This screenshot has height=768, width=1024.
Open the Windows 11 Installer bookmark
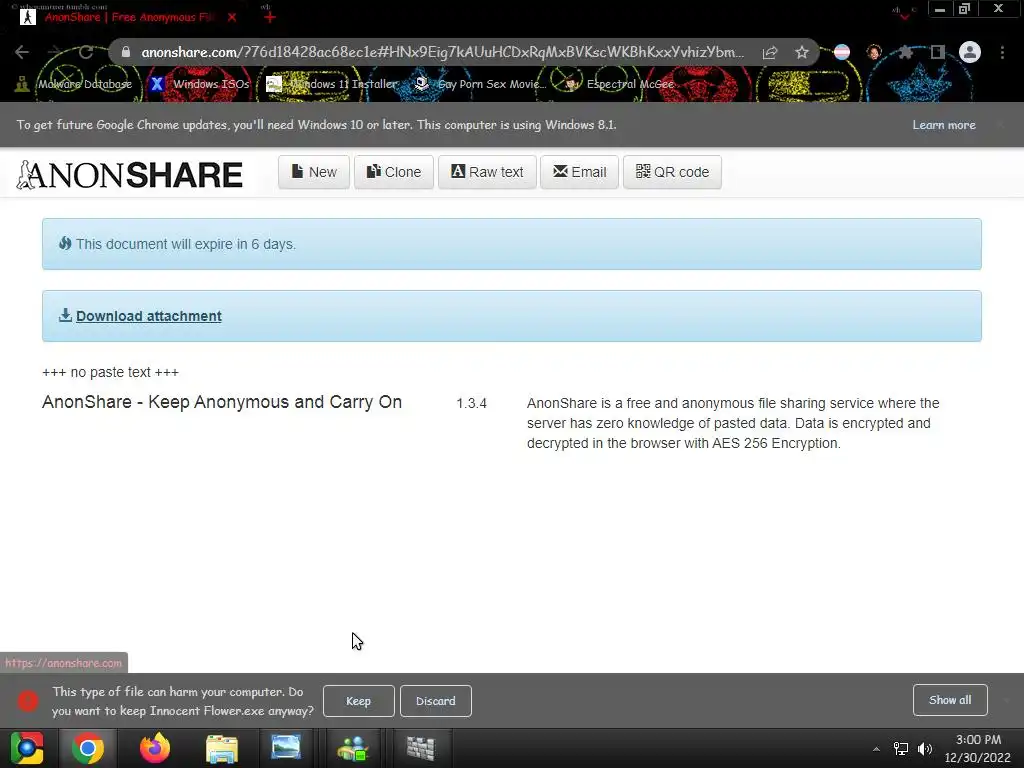coord(332,84)
